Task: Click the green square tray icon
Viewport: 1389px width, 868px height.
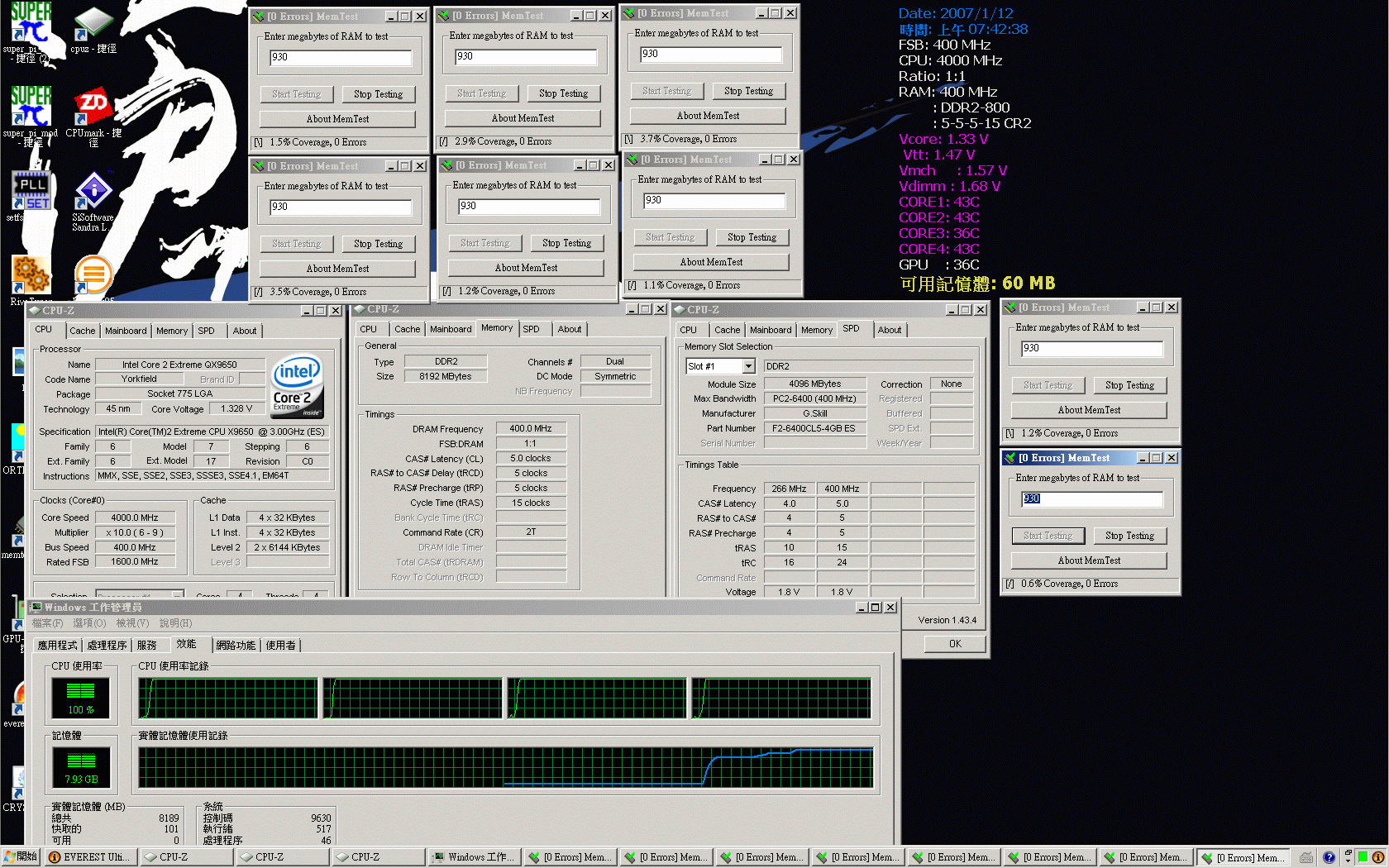Action: click(x=1363, y=857)
